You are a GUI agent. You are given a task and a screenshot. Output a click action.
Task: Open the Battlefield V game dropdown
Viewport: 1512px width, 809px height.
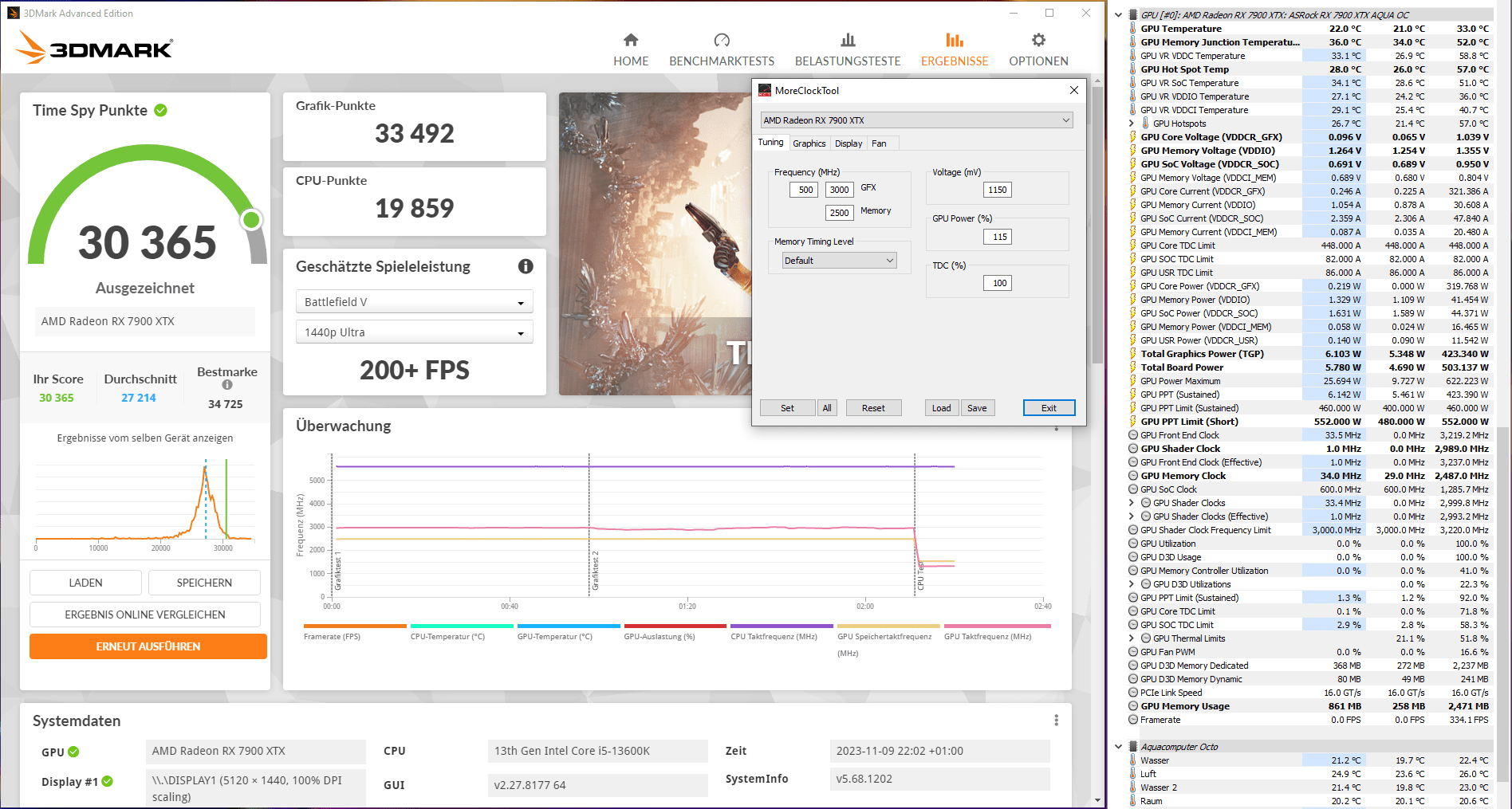click(413, 302)
